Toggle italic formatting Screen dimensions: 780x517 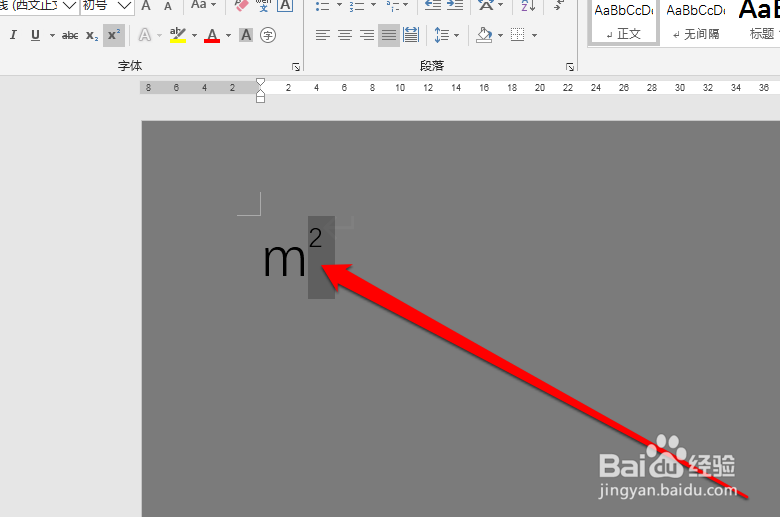tap(13, 35)
